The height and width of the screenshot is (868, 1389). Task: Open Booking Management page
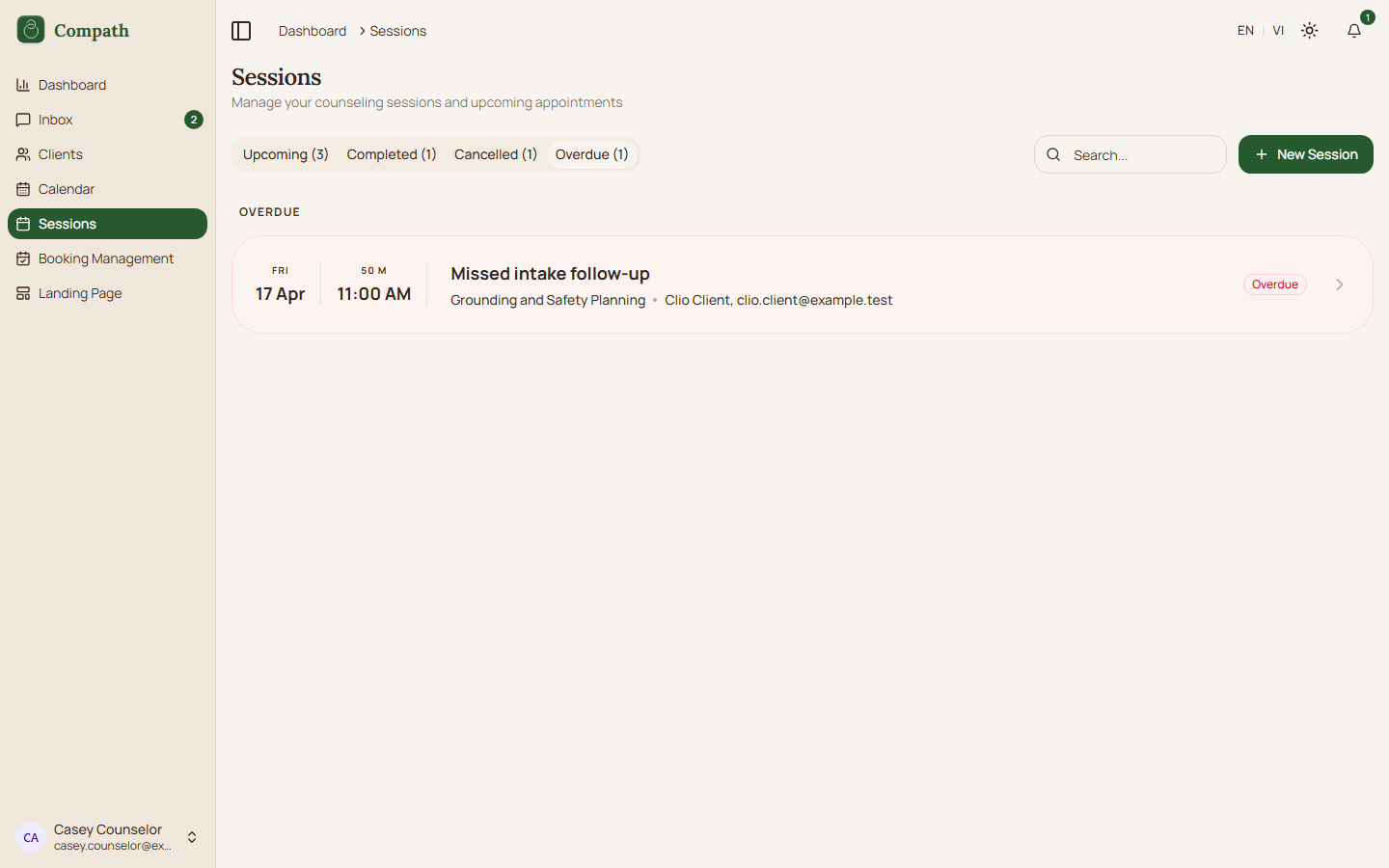pos(105,258)
